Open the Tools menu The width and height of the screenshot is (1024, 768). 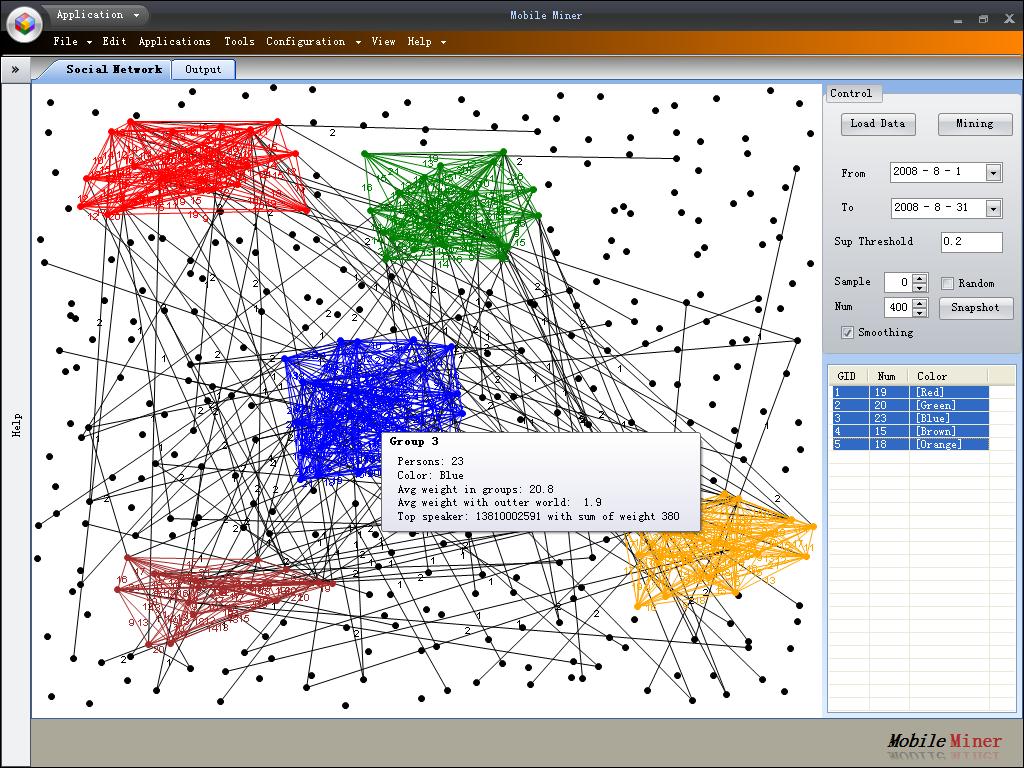tap(239, 42)
